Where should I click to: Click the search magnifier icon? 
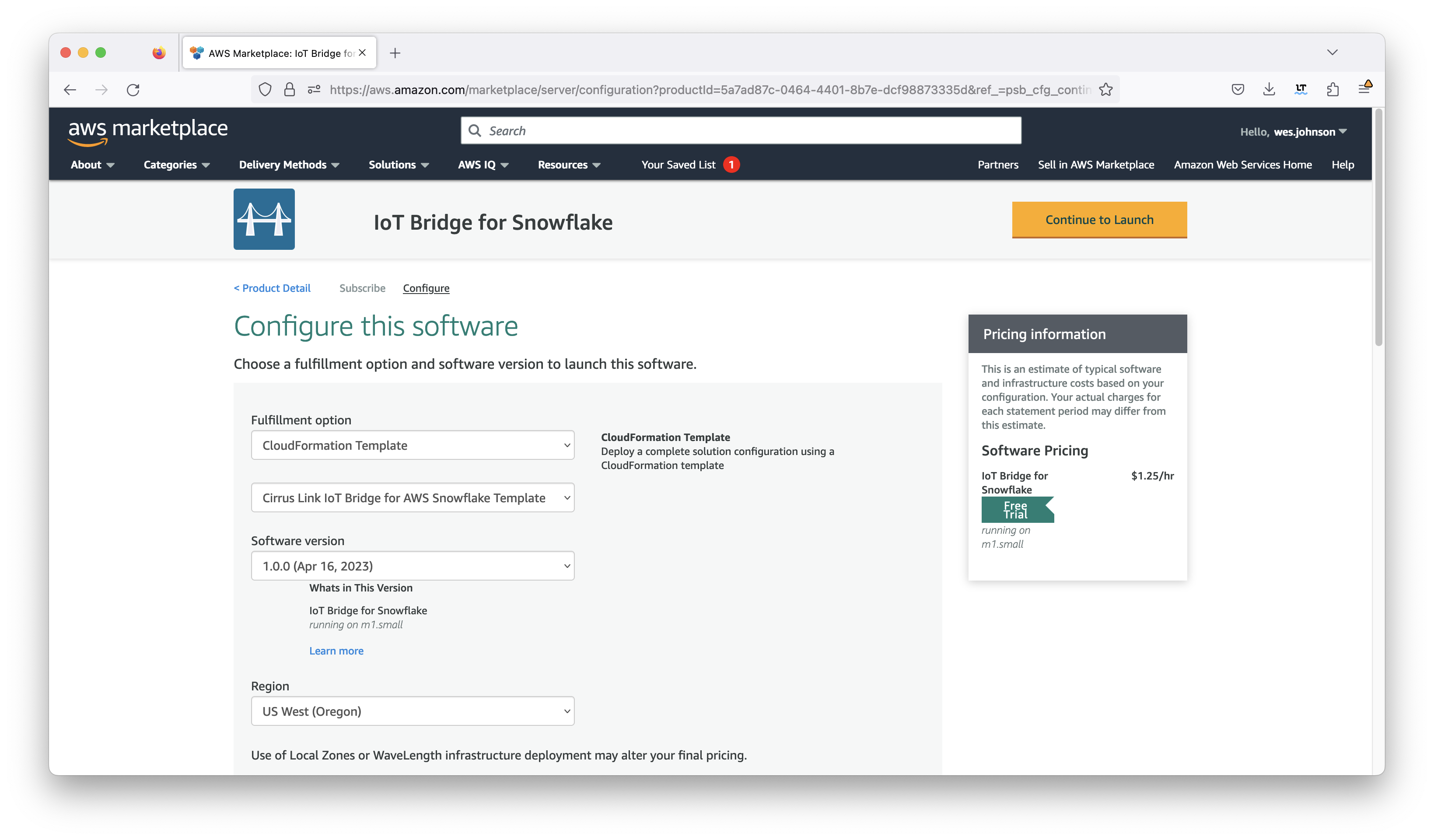coord(475,131)
